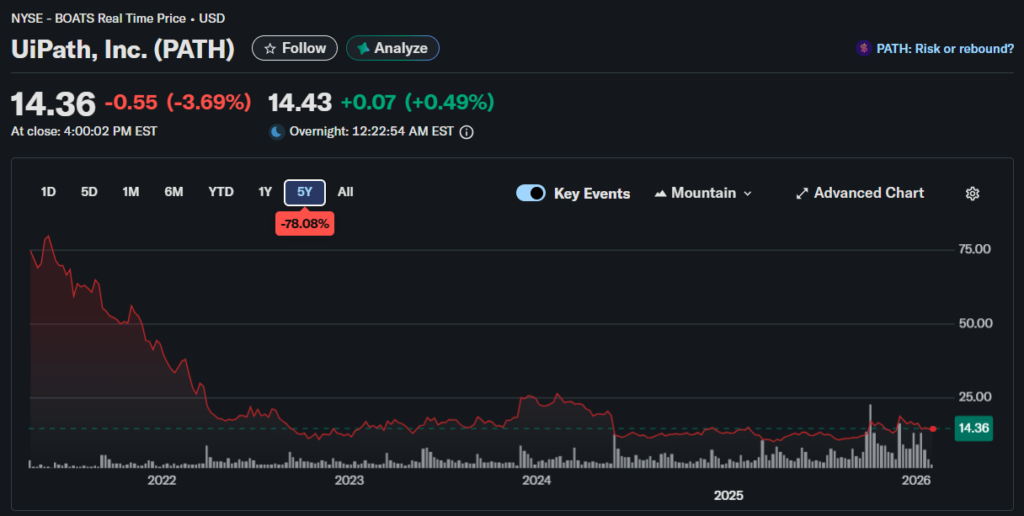This screenshot has width=1024, height=516.
Task: Show the All time range
Action: pos(345,192)
